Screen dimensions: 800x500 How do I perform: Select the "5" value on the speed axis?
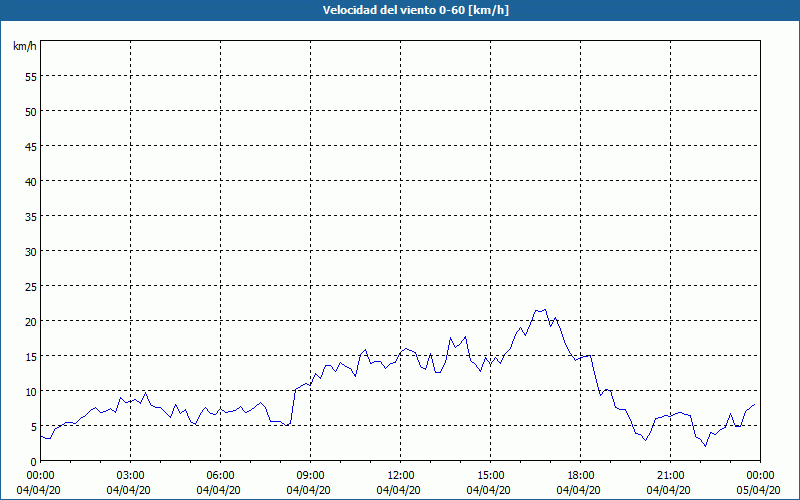click(x=34, y=427)
